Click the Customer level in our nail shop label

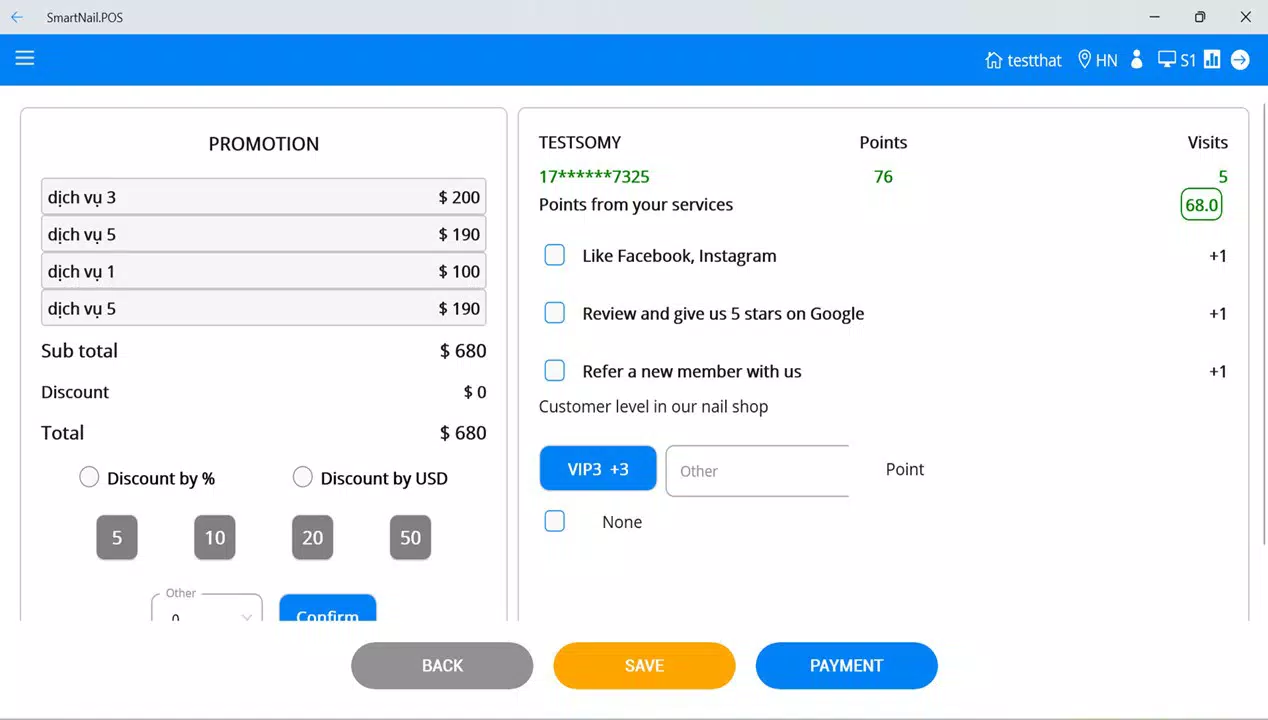click(x=654, y=406)
